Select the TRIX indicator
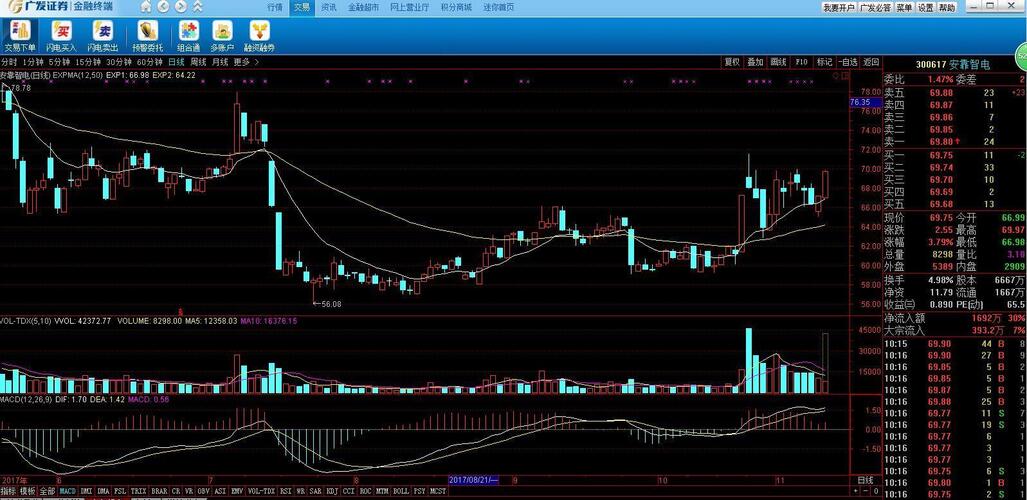Image resolution: width=1027 pixels, height=500 pixels. click(x=138, y=491)
